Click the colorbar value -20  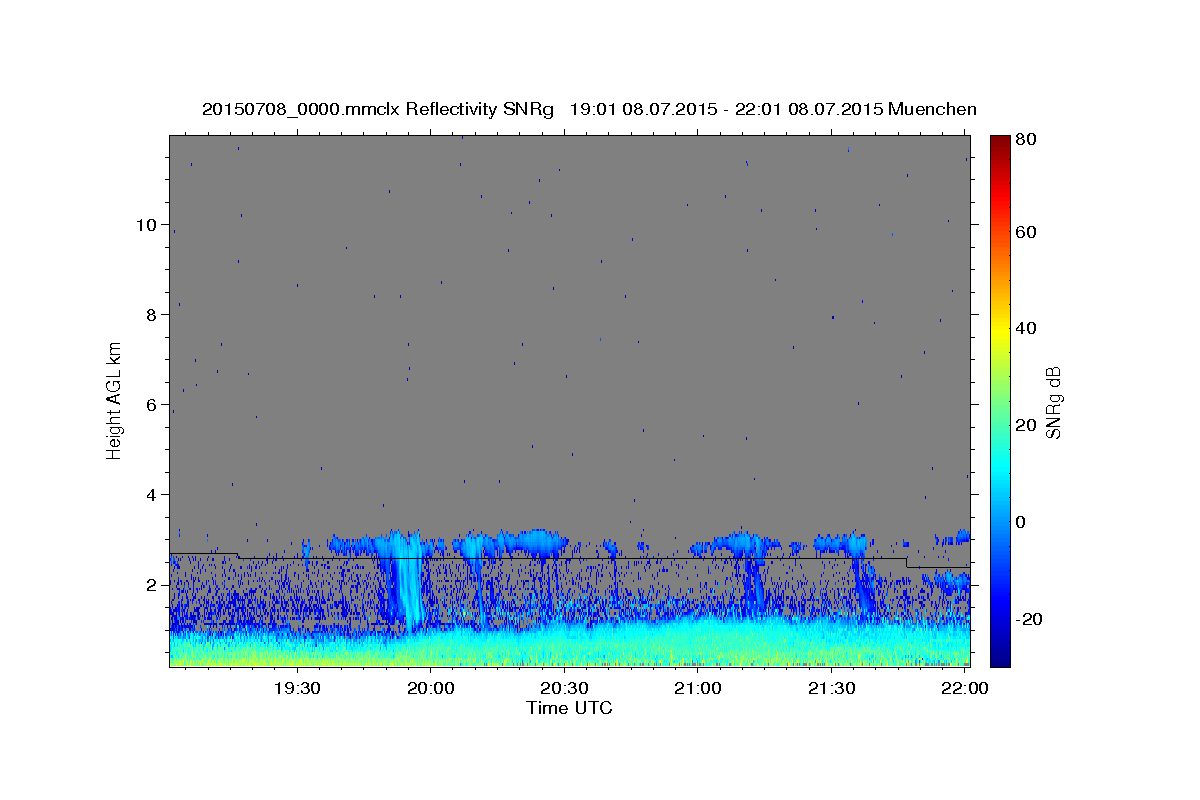click(1028, 619)
